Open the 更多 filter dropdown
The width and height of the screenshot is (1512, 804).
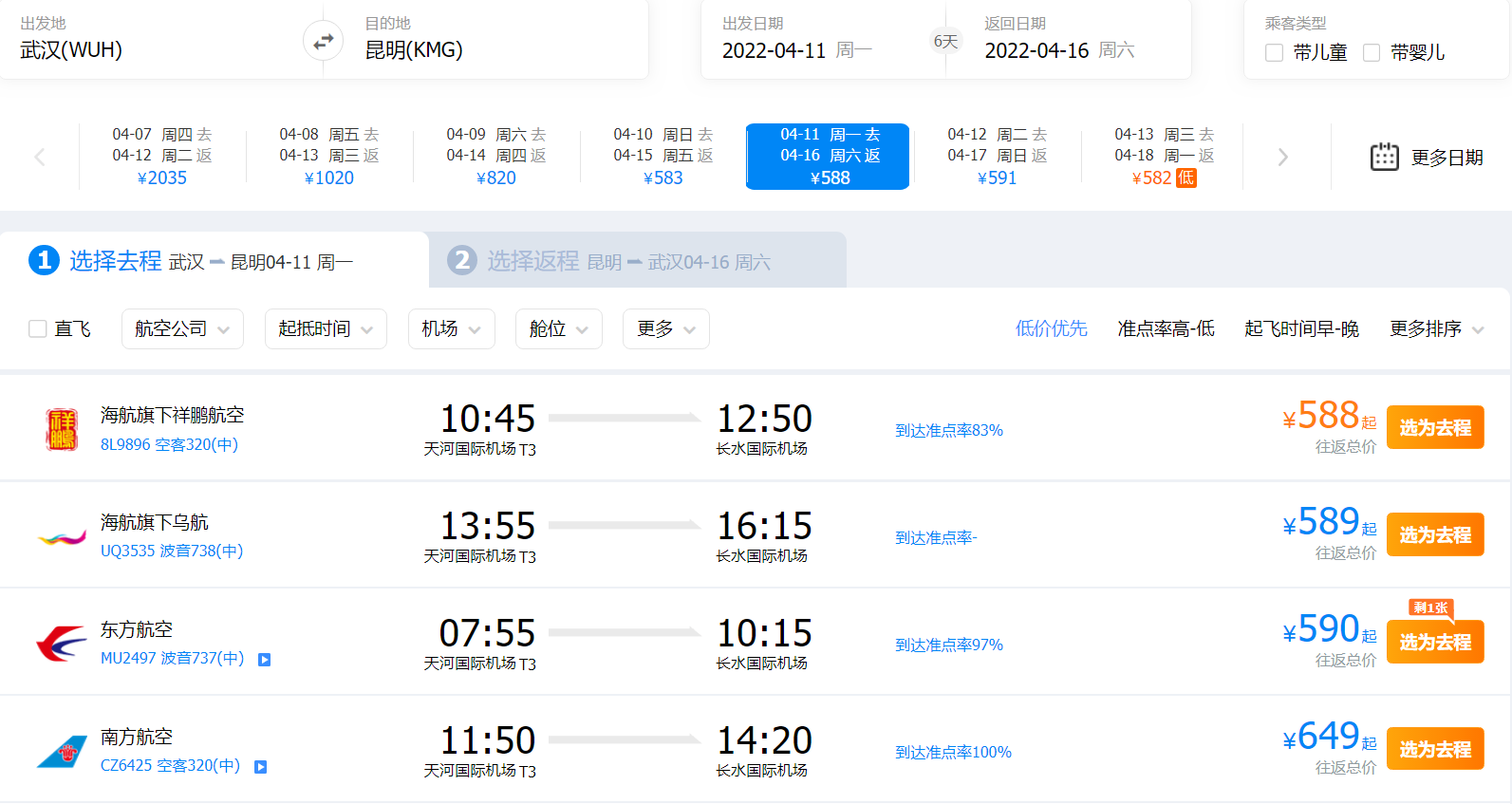(665, 328)
